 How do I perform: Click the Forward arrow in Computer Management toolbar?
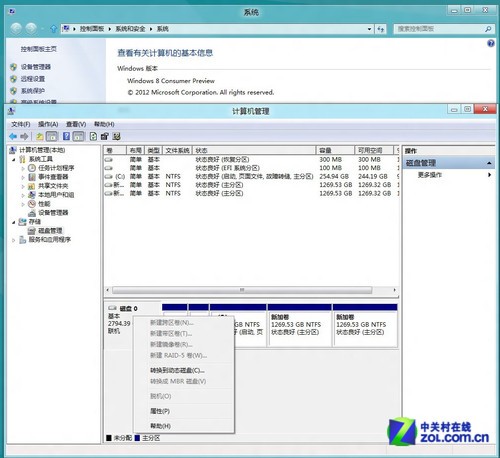[24, 136]
